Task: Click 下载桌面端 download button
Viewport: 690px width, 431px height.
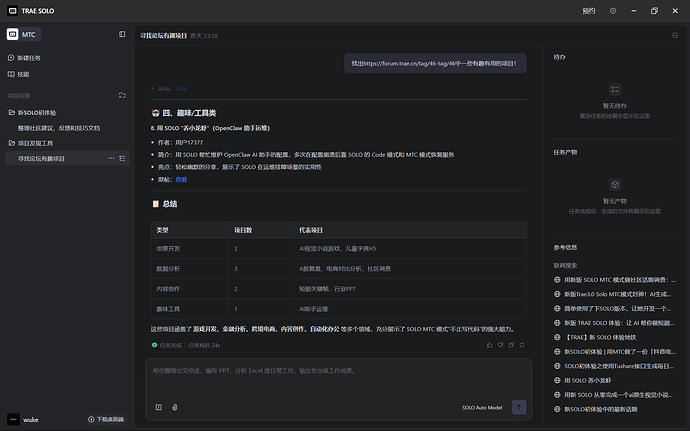Action: (x=106, y=420)
